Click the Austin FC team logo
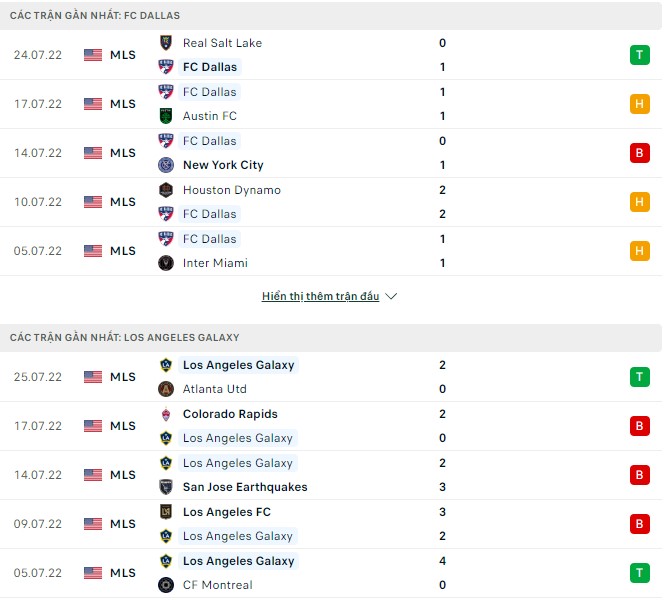Screen dimensions: 667x600 [x=166, y=116]
